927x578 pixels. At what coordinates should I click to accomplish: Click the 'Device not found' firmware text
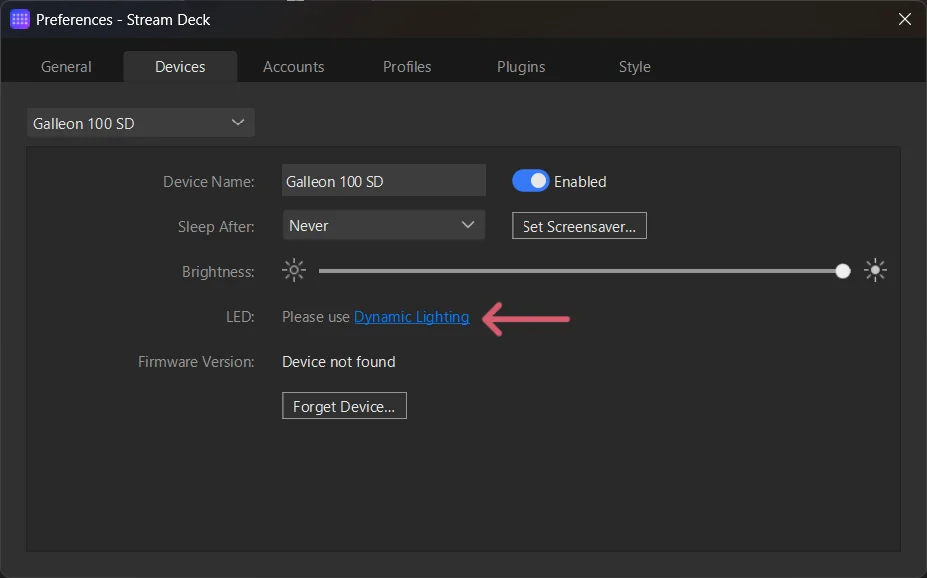tap(339, 362)
